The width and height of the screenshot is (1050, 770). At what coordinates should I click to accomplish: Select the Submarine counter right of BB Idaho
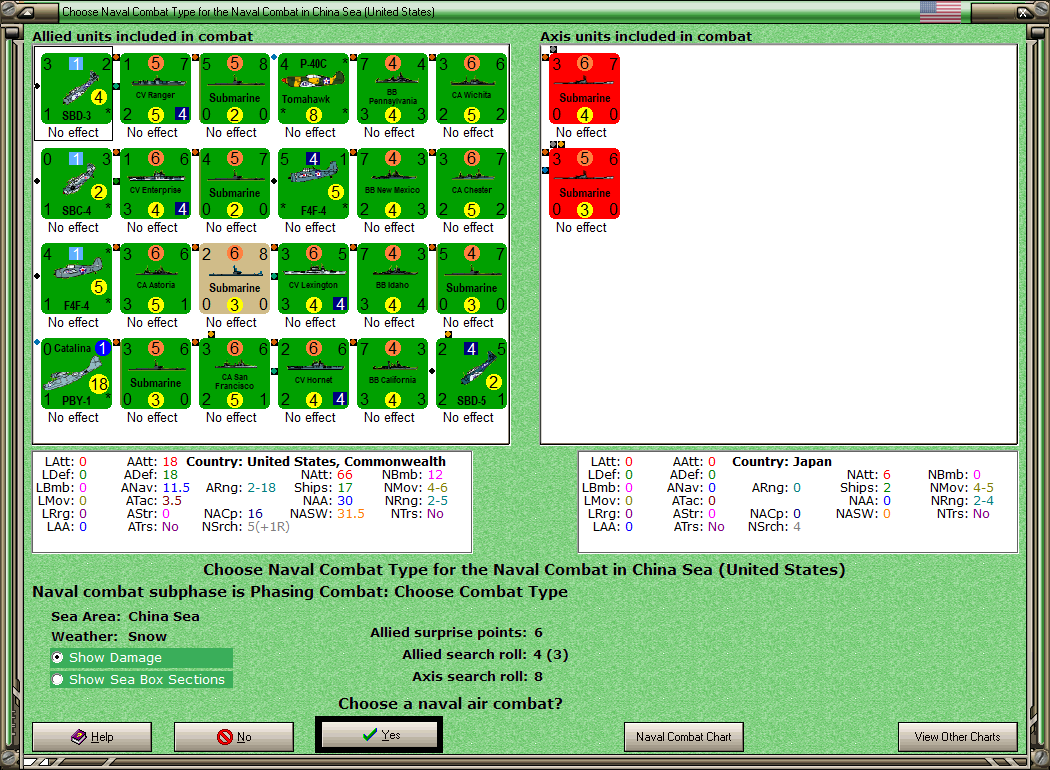[471, 279]
